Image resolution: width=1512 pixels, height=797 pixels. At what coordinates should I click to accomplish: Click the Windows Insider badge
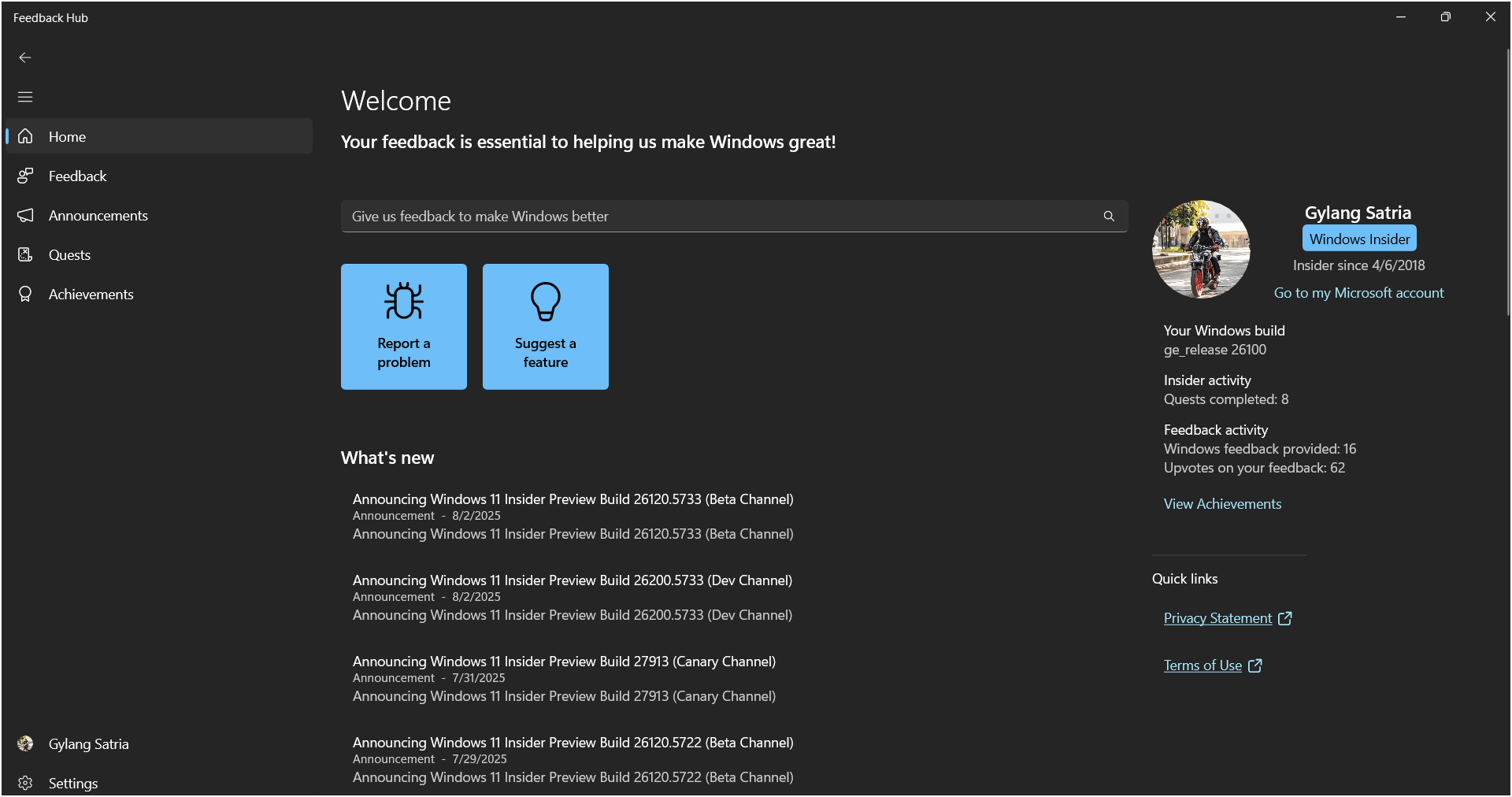pos(1359,239)
